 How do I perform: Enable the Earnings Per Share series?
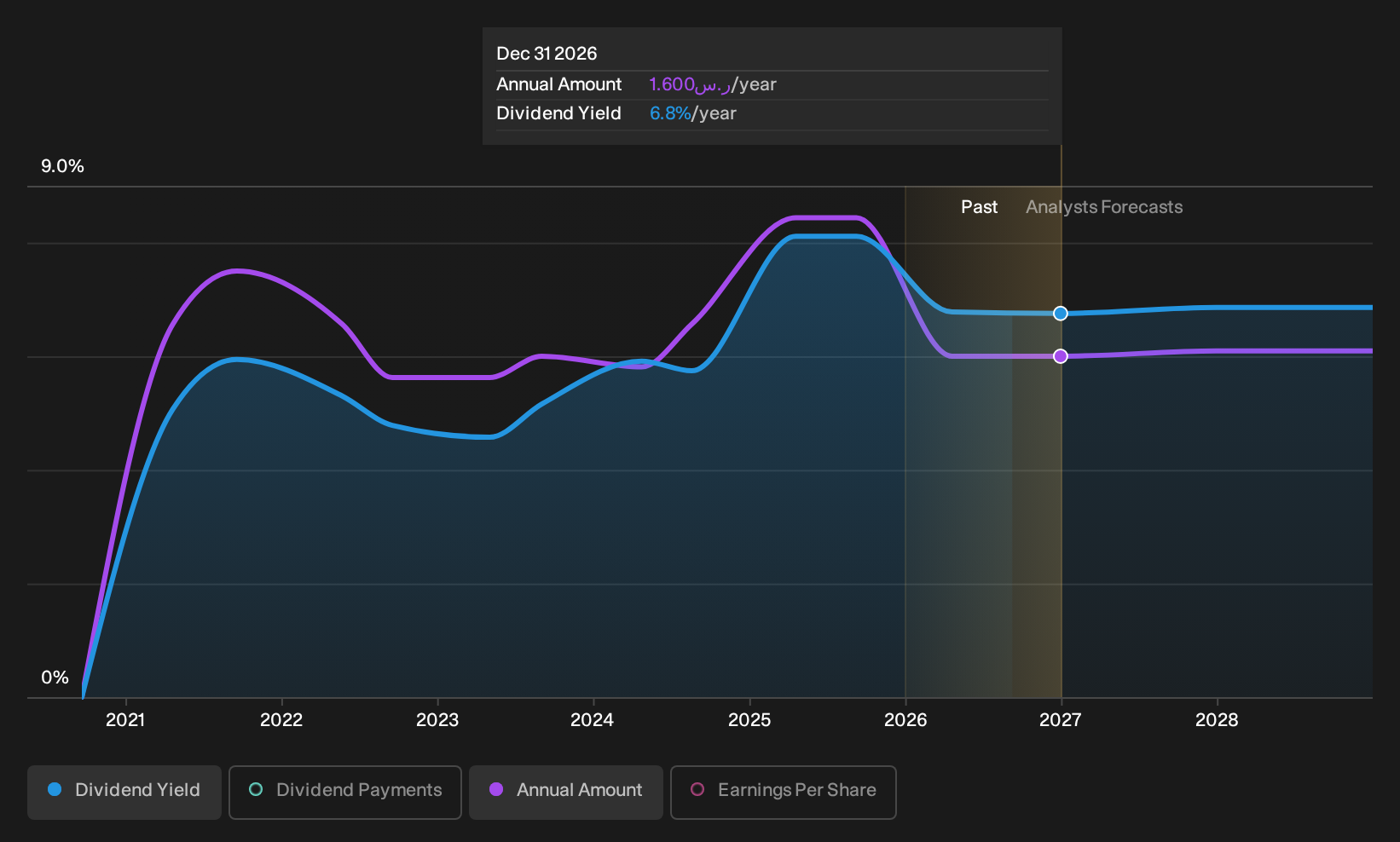coord(784,792)
